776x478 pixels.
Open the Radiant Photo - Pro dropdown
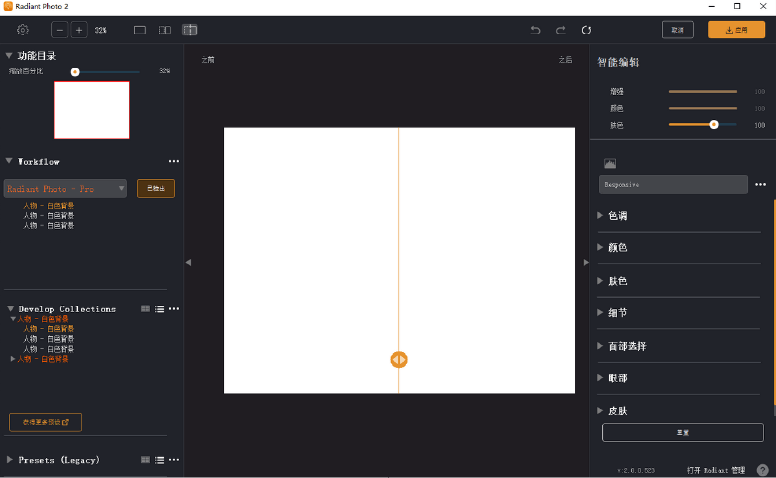pos(65,188)
